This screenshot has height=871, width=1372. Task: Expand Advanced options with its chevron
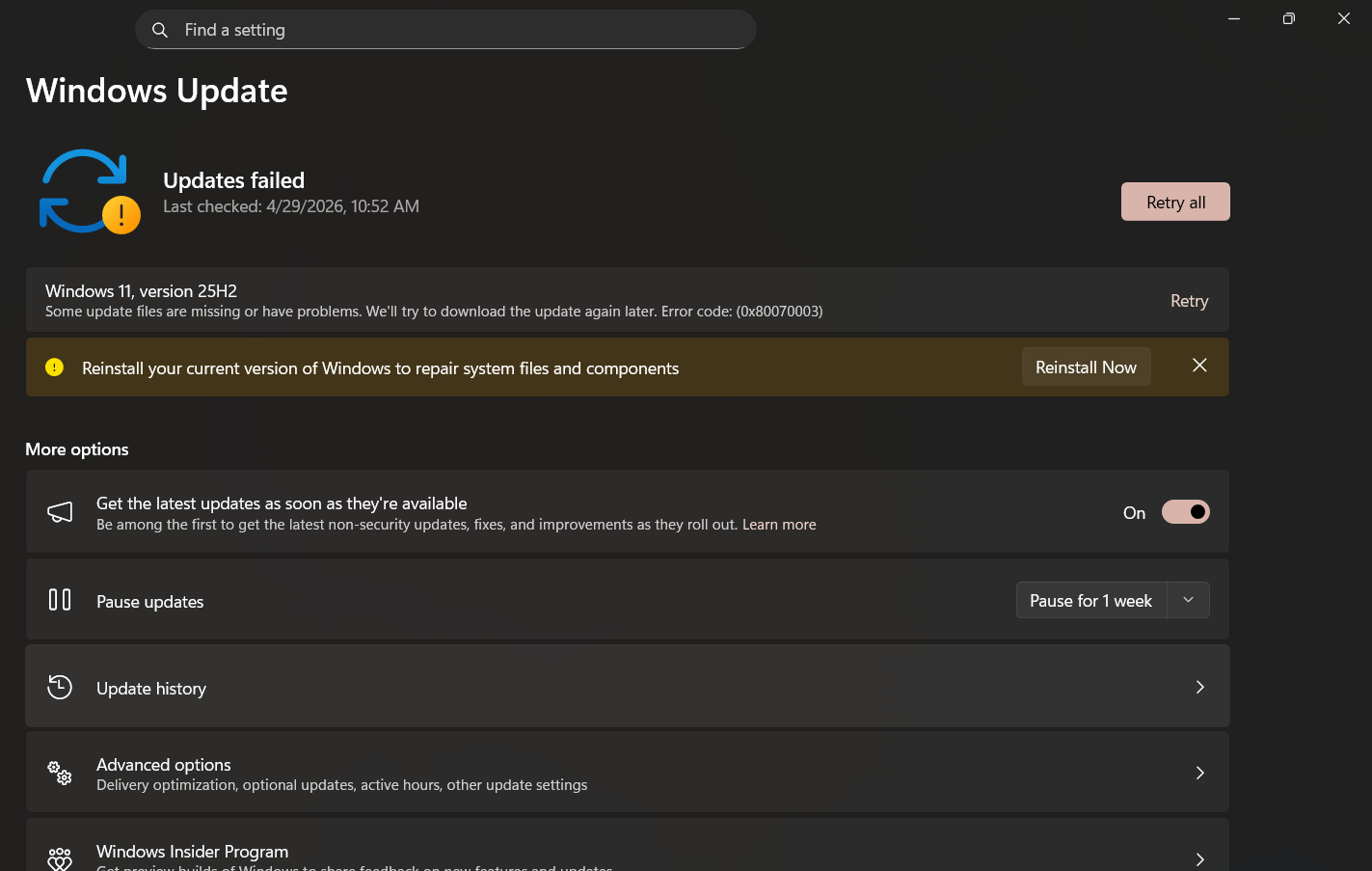coord(1200,773)
